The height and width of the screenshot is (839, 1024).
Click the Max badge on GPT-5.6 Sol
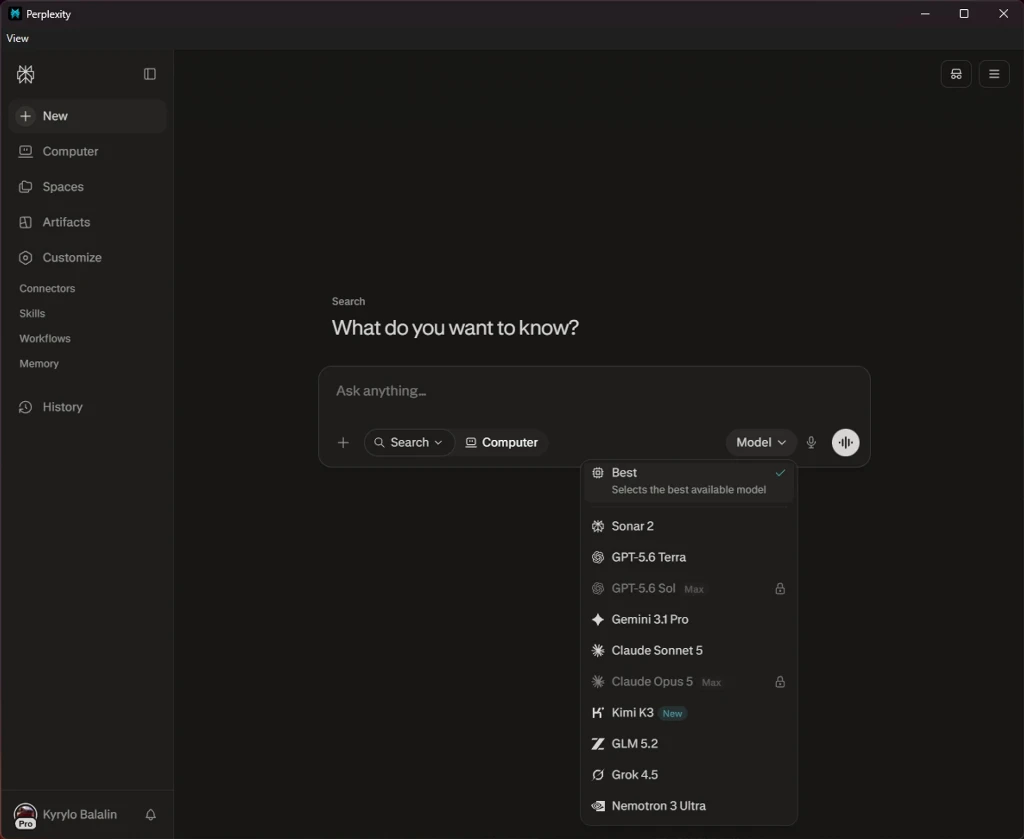(x=694, y=589)
